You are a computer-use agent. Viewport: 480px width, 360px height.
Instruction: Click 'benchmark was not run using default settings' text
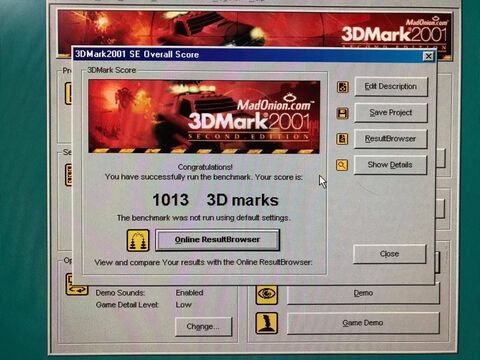(x=204, y=218)
